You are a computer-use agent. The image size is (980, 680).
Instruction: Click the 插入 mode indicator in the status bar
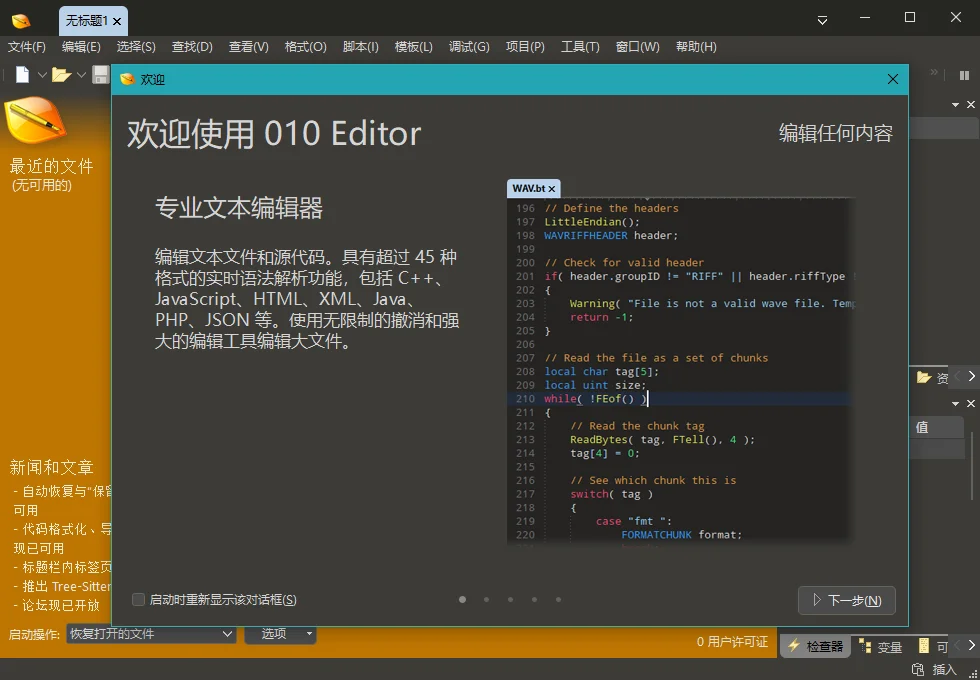[944, 669]
